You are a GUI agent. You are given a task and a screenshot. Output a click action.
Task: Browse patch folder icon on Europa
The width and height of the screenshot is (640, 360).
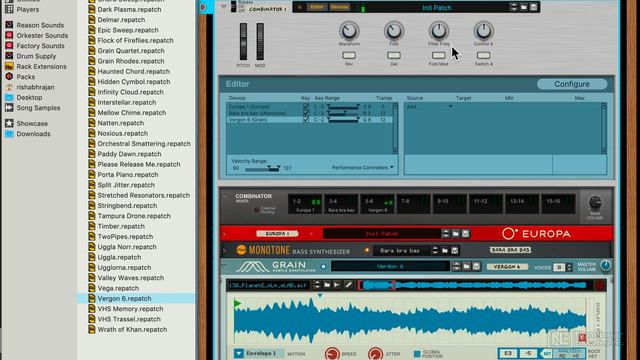[x=456, y=233]
